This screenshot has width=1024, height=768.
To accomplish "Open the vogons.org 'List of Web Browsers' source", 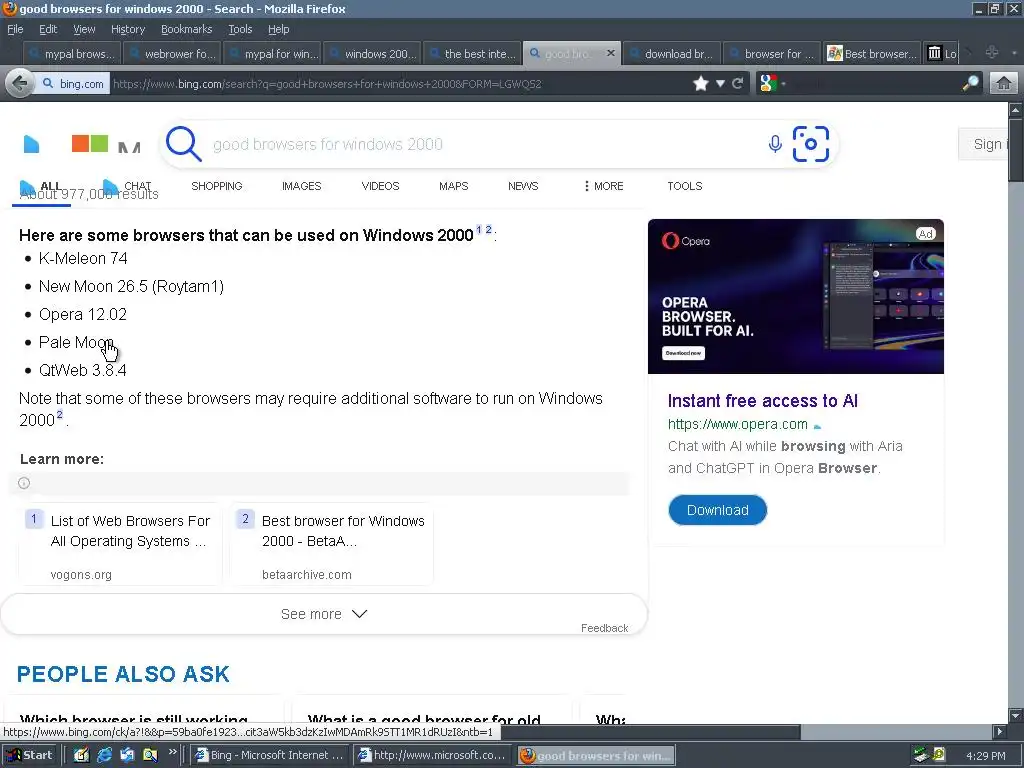I will [120, 544].
